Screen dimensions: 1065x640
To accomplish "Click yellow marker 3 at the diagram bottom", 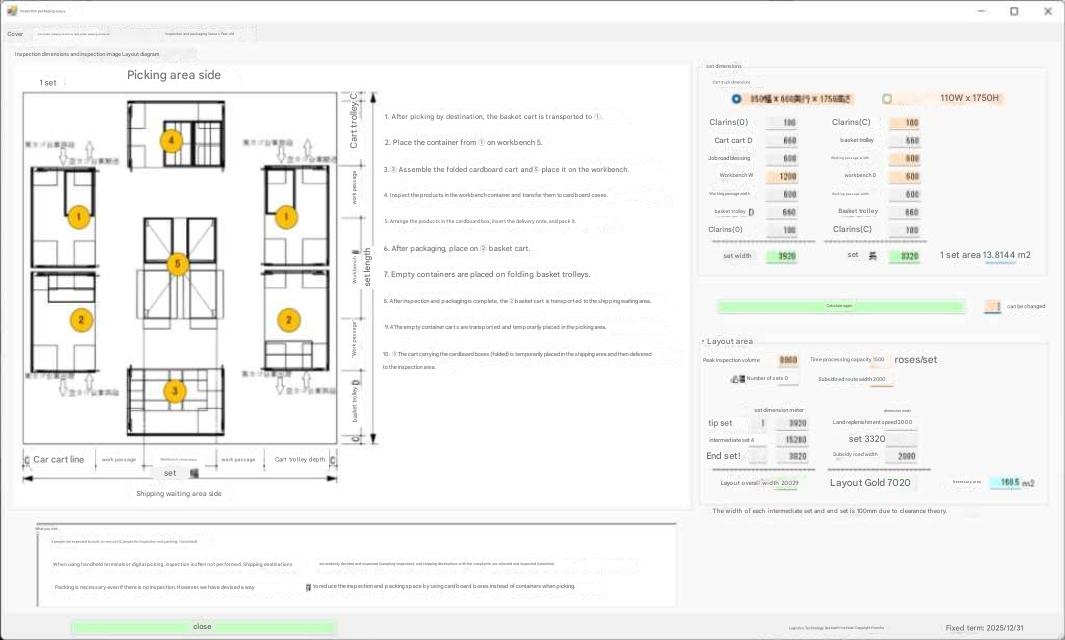I will (x=175, y=391).
